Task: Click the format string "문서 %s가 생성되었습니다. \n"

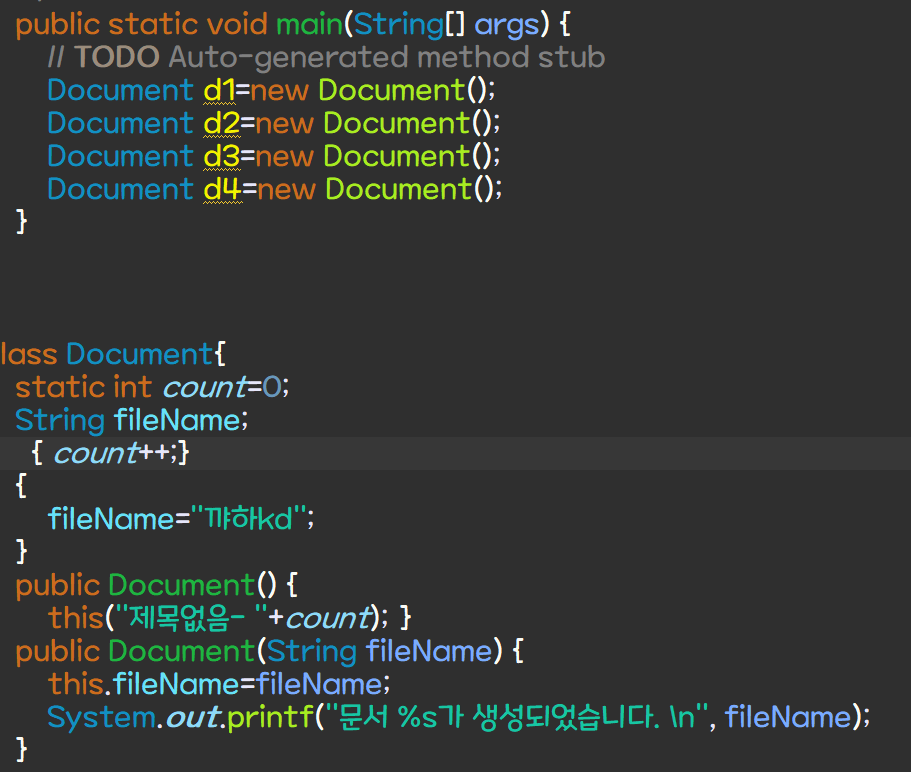Action: [517, 717]
